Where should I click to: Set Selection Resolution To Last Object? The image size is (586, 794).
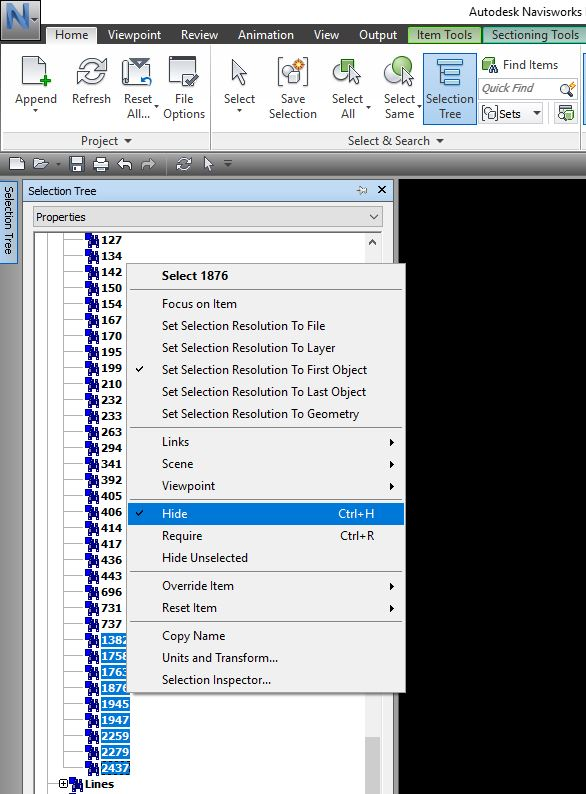tap(266, 392)
